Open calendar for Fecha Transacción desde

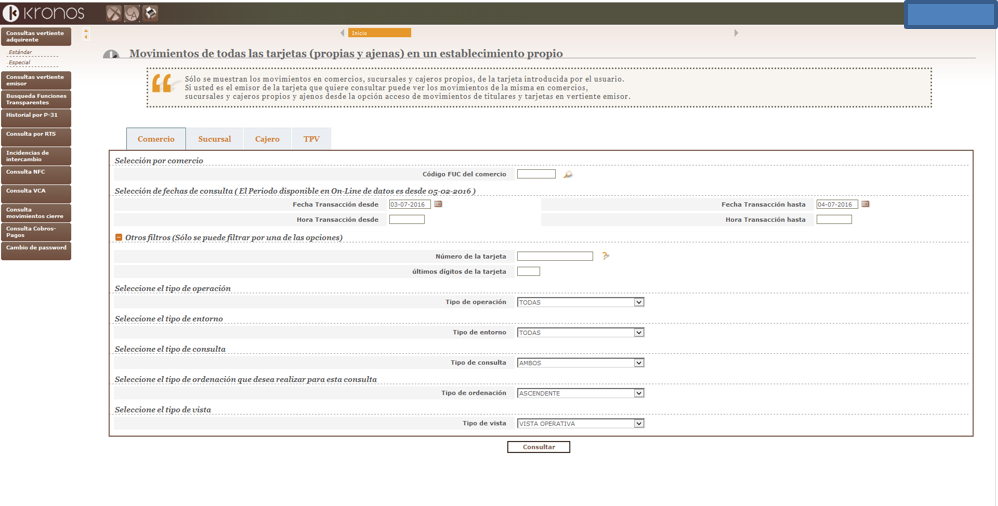pos(438,204)
